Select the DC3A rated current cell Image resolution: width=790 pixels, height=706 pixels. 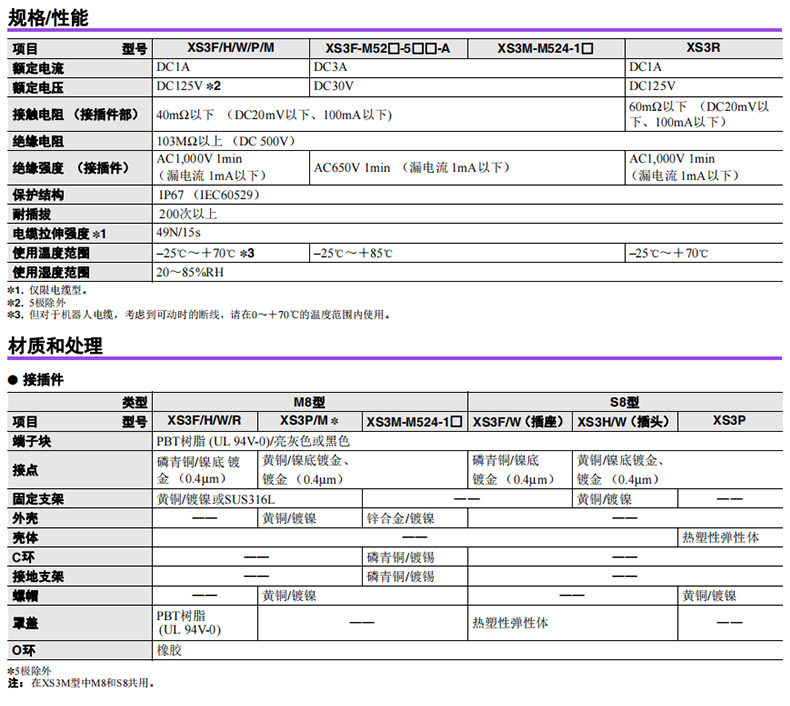(330, 67)
